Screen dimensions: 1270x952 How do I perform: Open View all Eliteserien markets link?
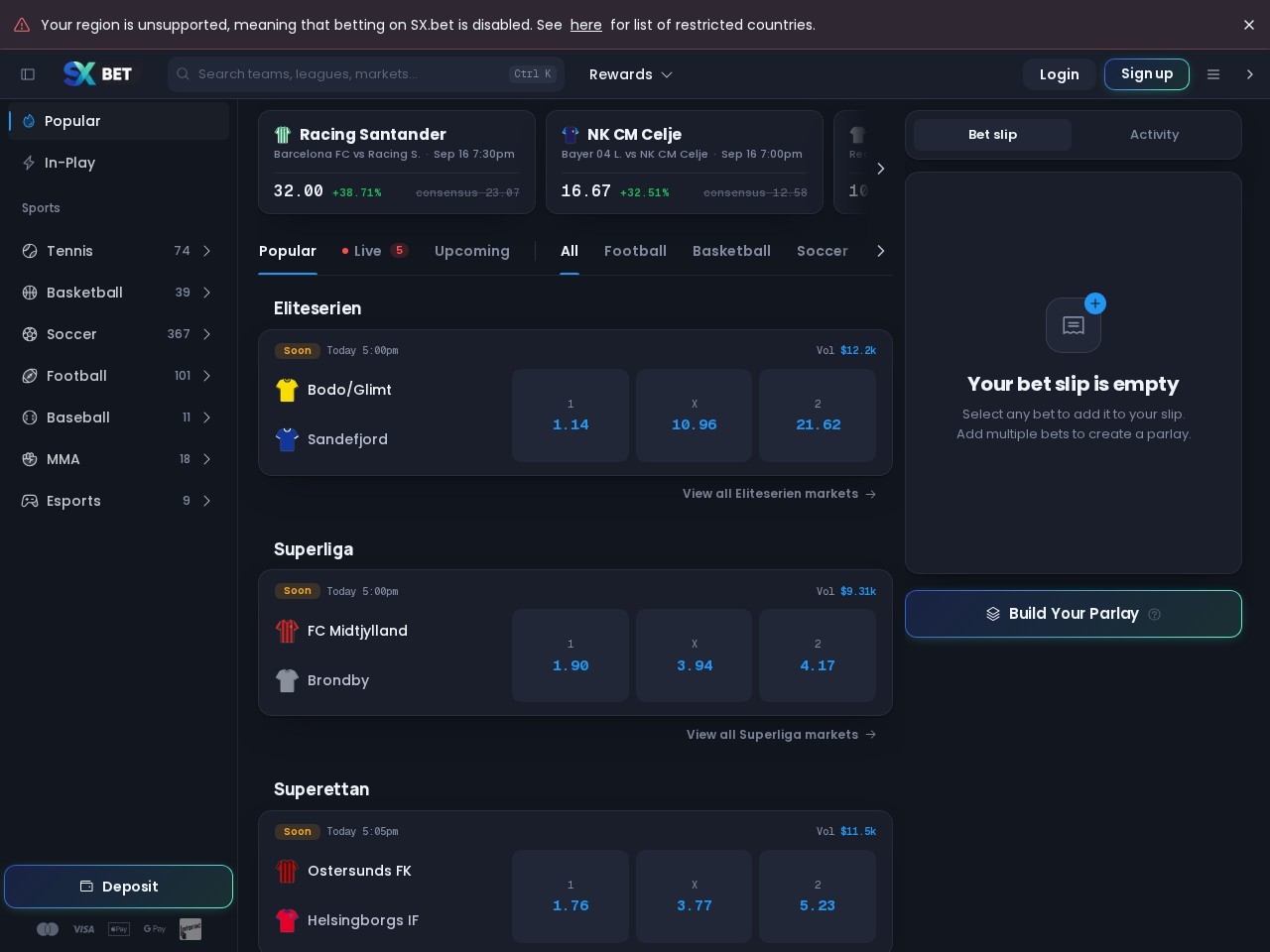click(779, 494)
